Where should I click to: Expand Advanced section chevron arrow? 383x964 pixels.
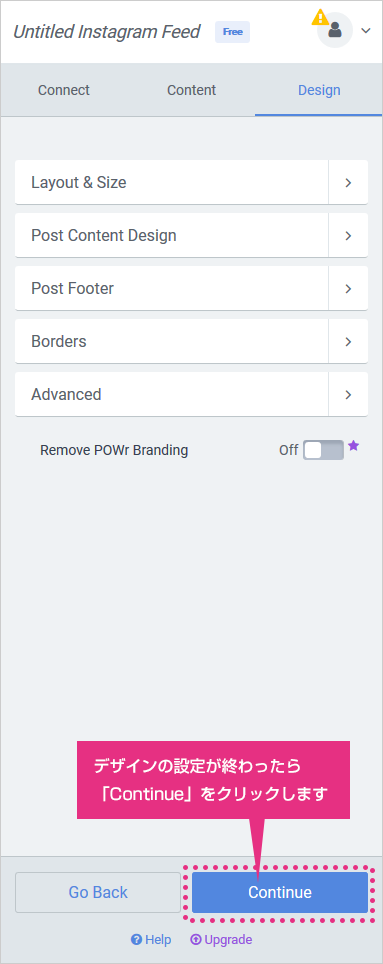click(348, 394)
